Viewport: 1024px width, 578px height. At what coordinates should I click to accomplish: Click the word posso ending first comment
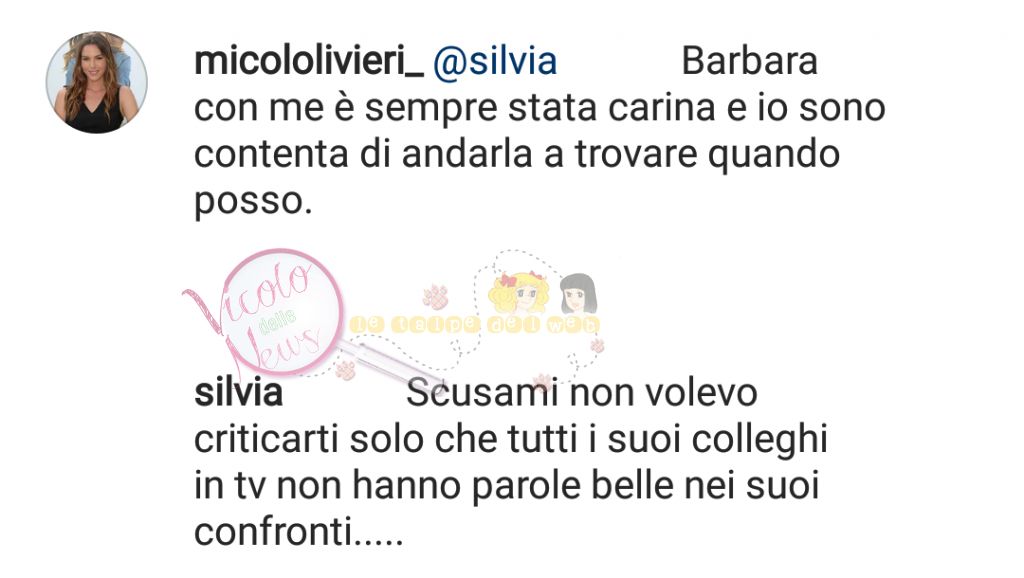[253, 202]
